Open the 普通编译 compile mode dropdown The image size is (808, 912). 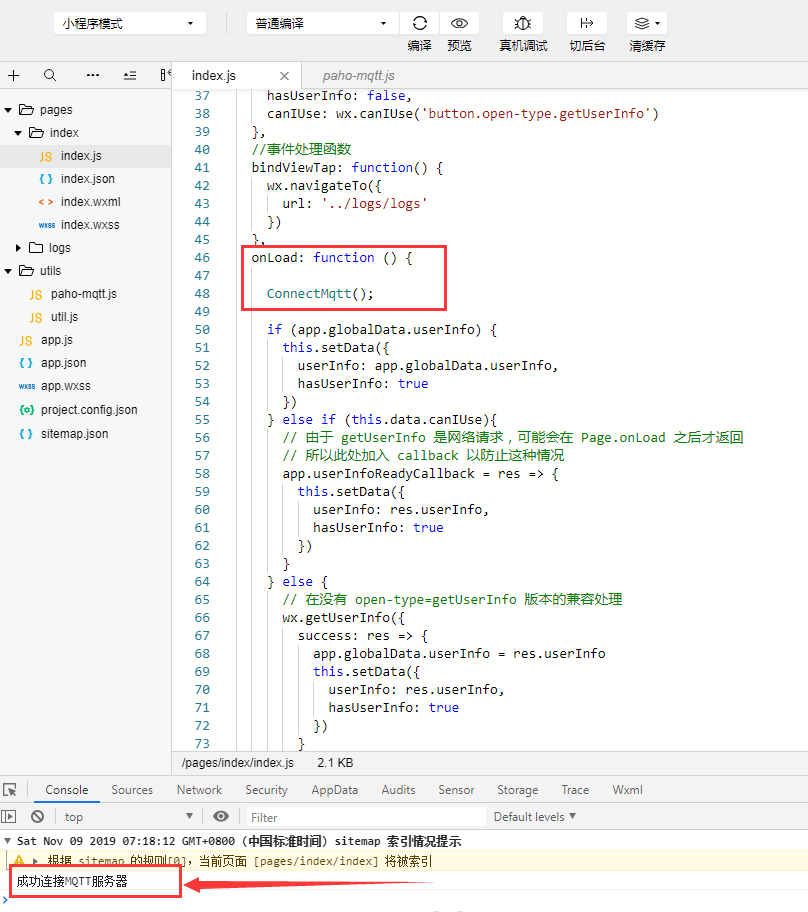322,23
